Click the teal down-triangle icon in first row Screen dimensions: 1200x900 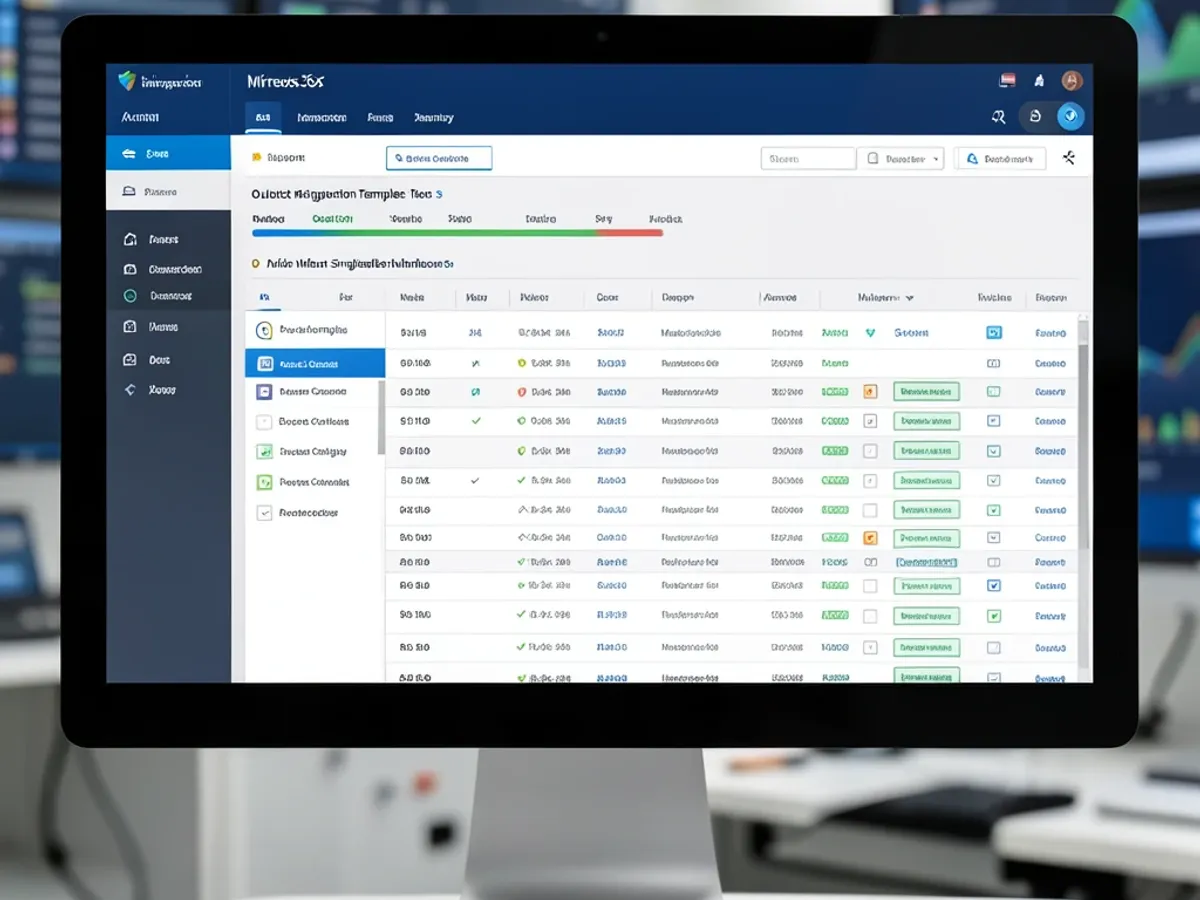pos(870,333)
